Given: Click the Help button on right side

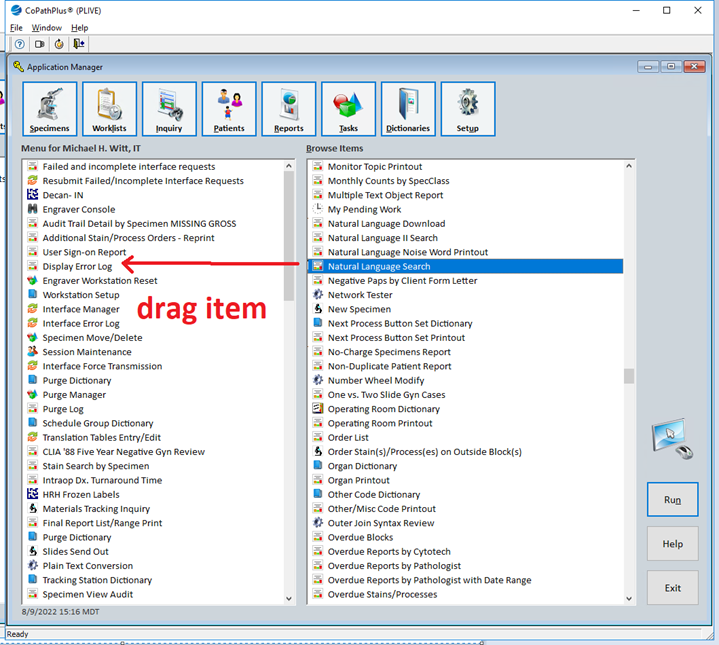Looking at the screenshot, I should (673, 544).
